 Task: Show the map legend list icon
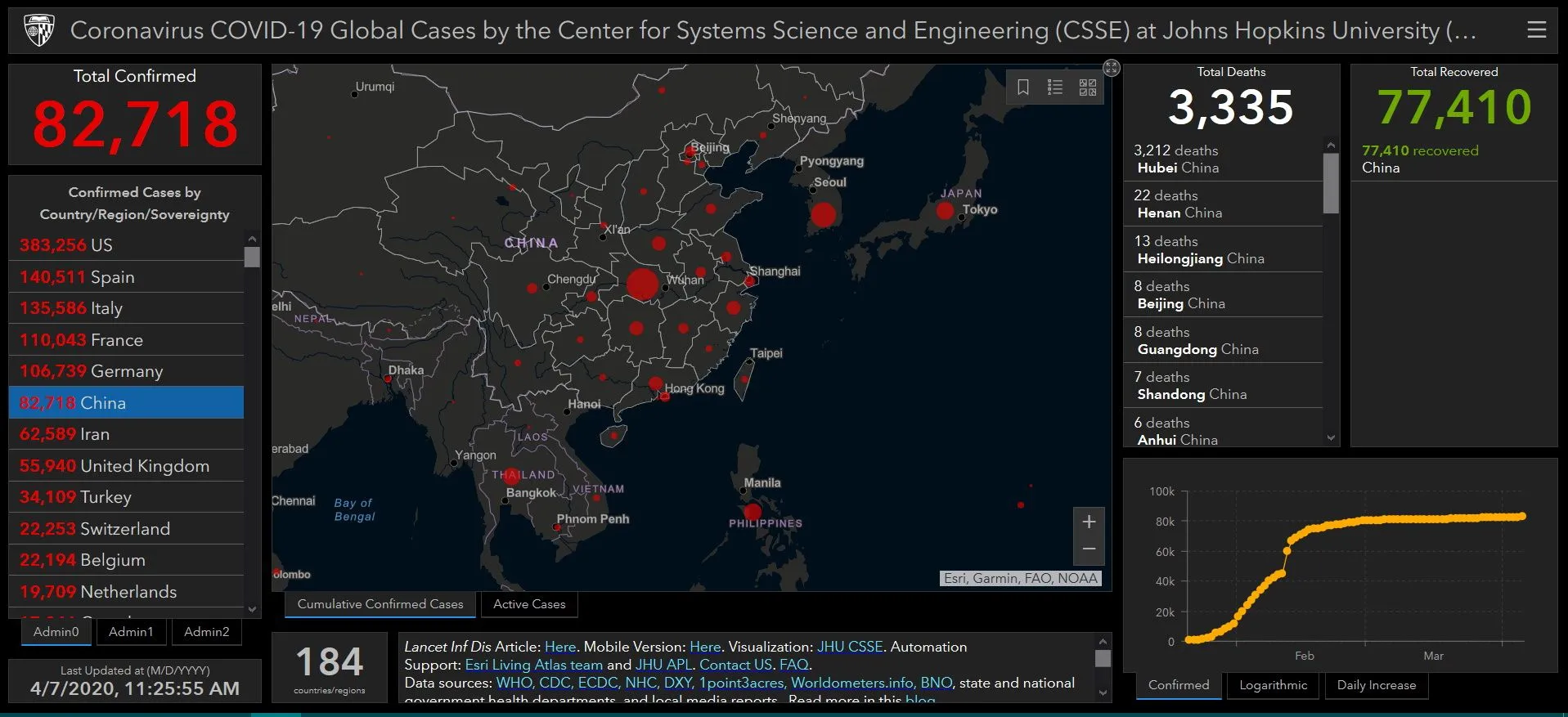point(1055,87)
